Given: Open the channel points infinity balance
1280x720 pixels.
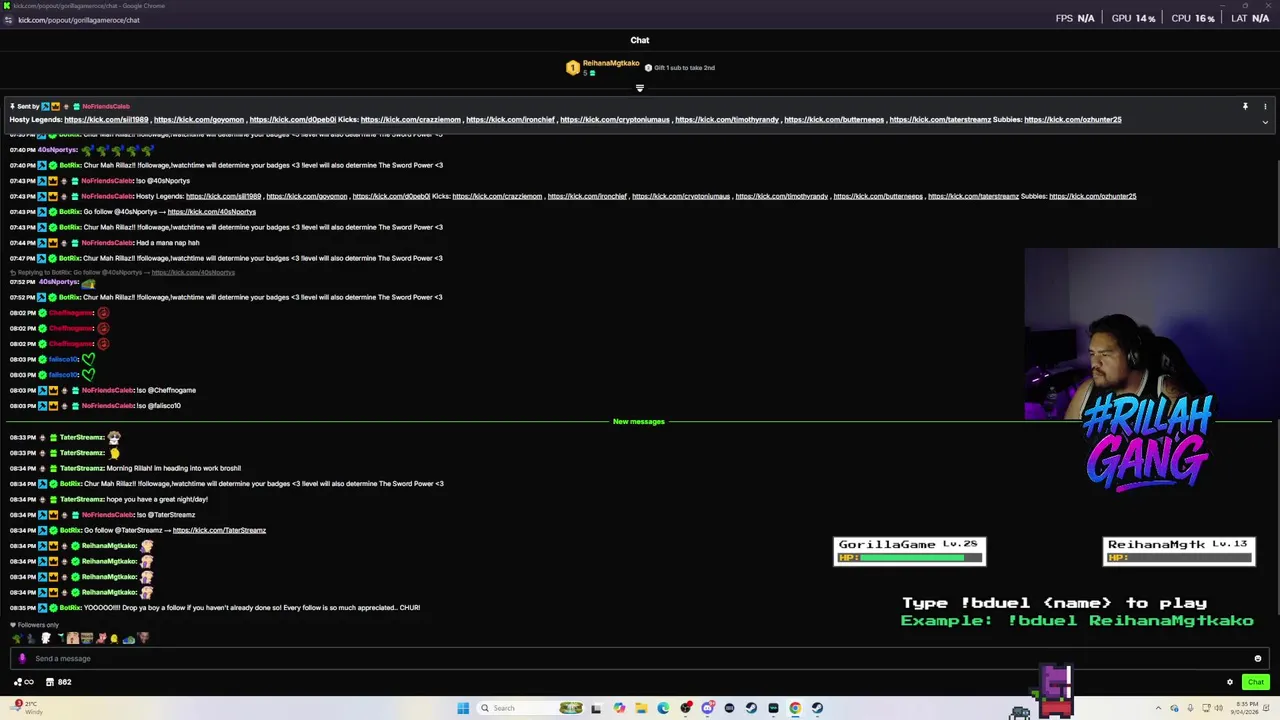Looking at the screenshot, I should [23, 682].
